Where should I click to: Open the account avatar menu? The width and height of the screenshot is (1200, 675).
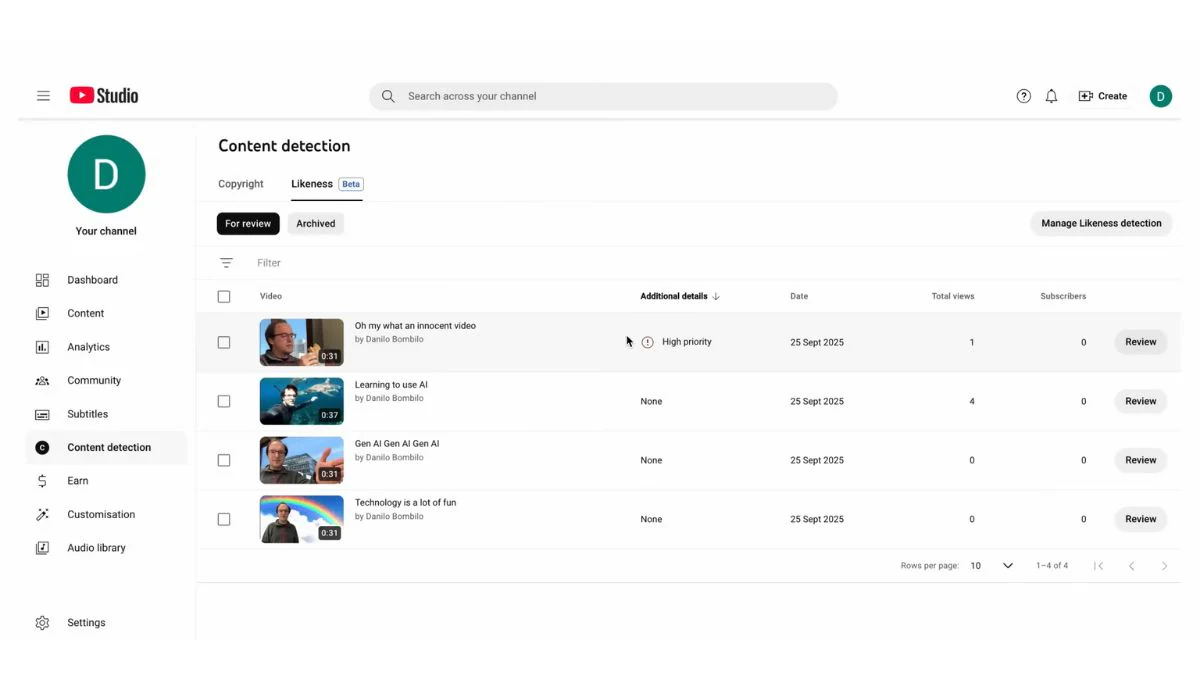click(x=1160, y=96)
